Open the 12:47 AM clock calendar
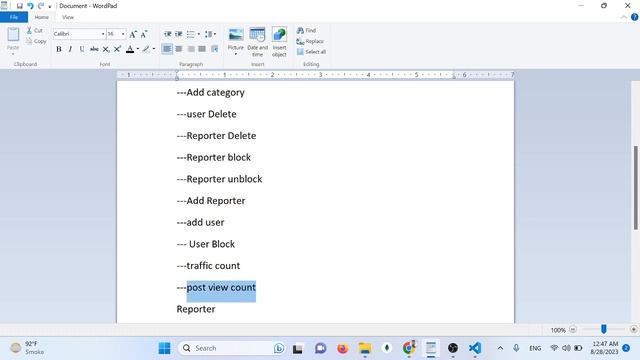 605,348
